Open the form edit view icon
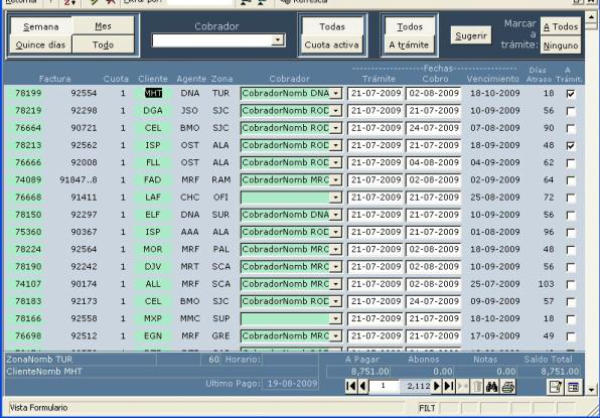This screenshot has width=600, height=418. 554,386
